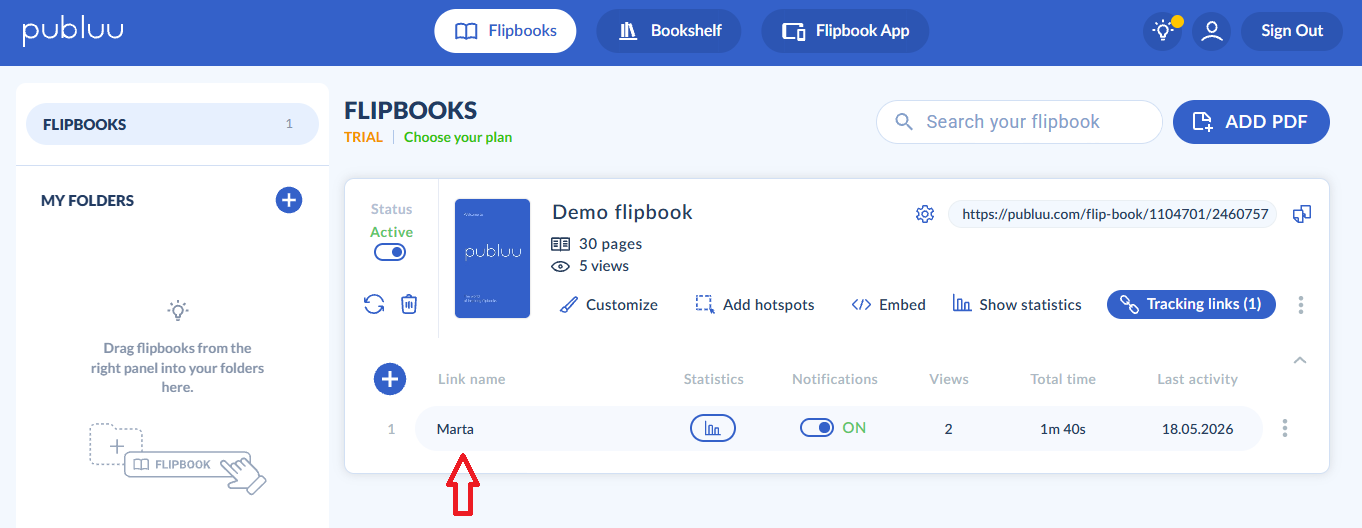
Task: Click the 1m 40s total time value
Action: pos(1063,429)
